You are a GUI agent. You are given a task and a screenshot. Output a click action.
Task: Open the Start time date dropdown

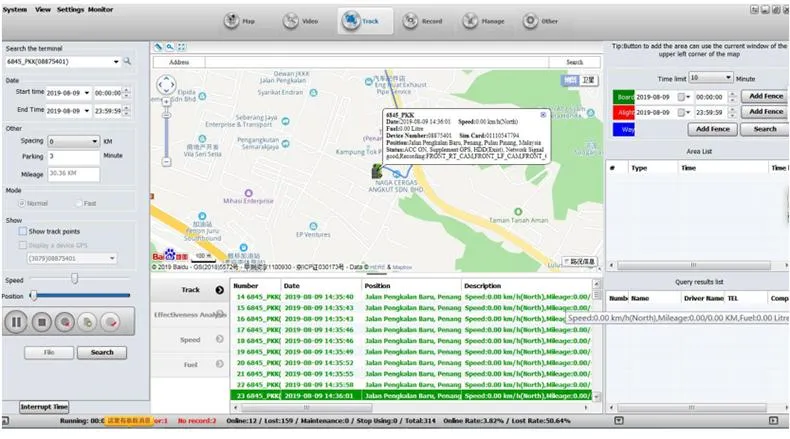click(87, 92)
